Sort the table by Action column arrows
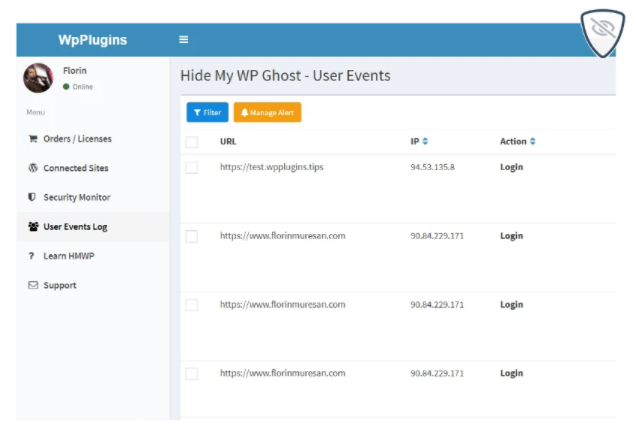637x428 pixels. click(x=532, y=142)
